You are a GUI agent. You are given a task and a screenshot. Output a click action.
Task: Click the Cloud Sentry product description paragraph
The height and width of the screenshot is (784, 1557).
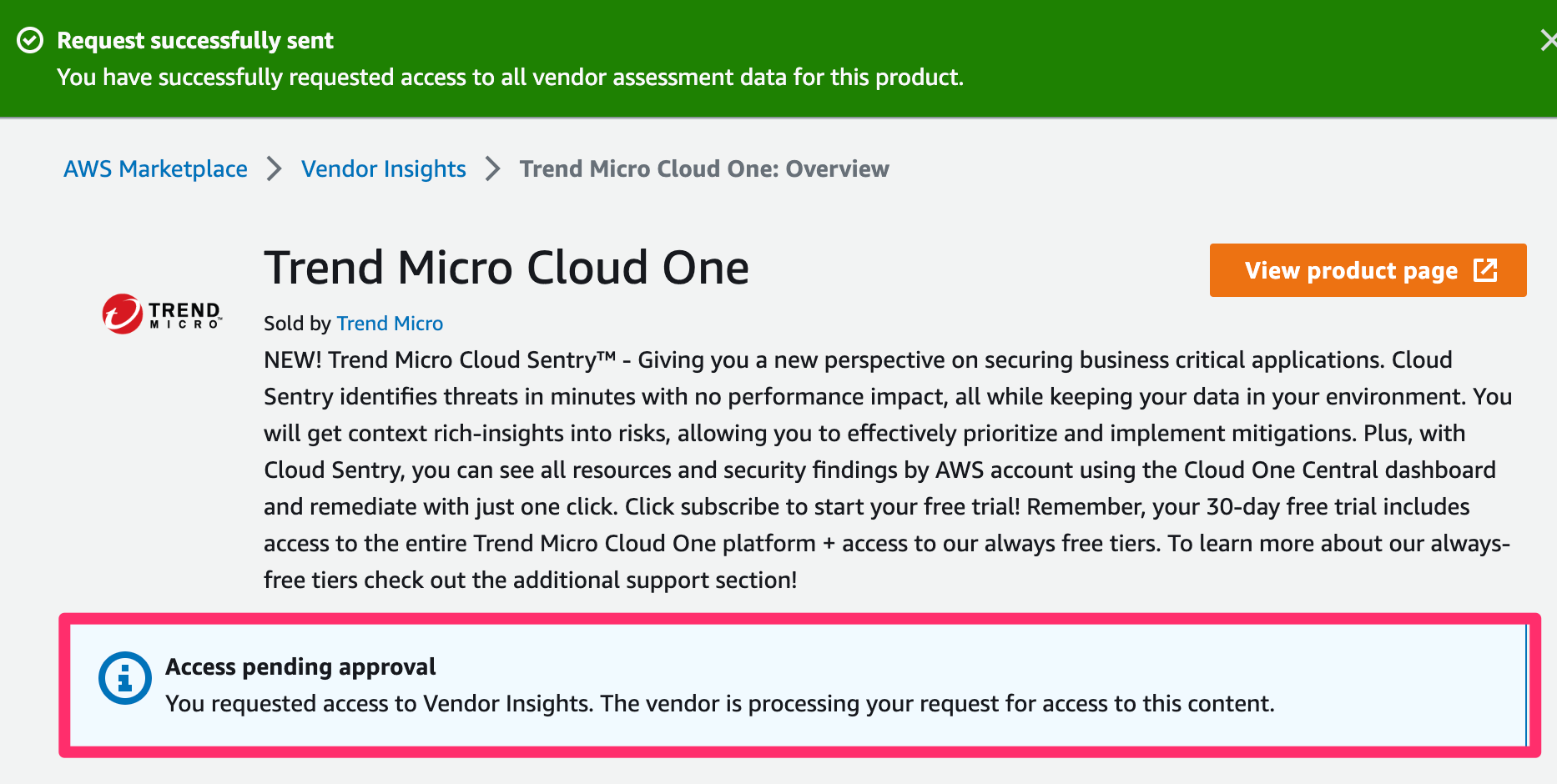pos(834,470)
